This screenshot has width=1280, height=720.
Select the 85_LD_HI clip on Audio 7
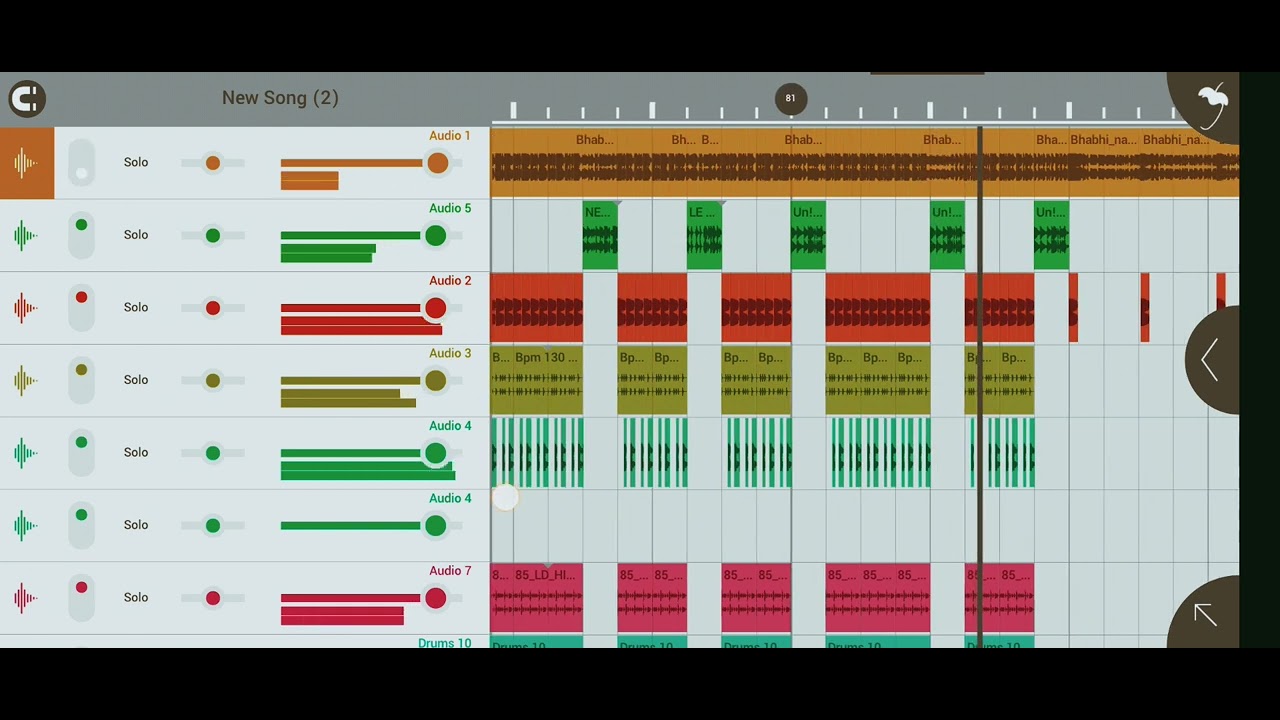pos(548,598)
